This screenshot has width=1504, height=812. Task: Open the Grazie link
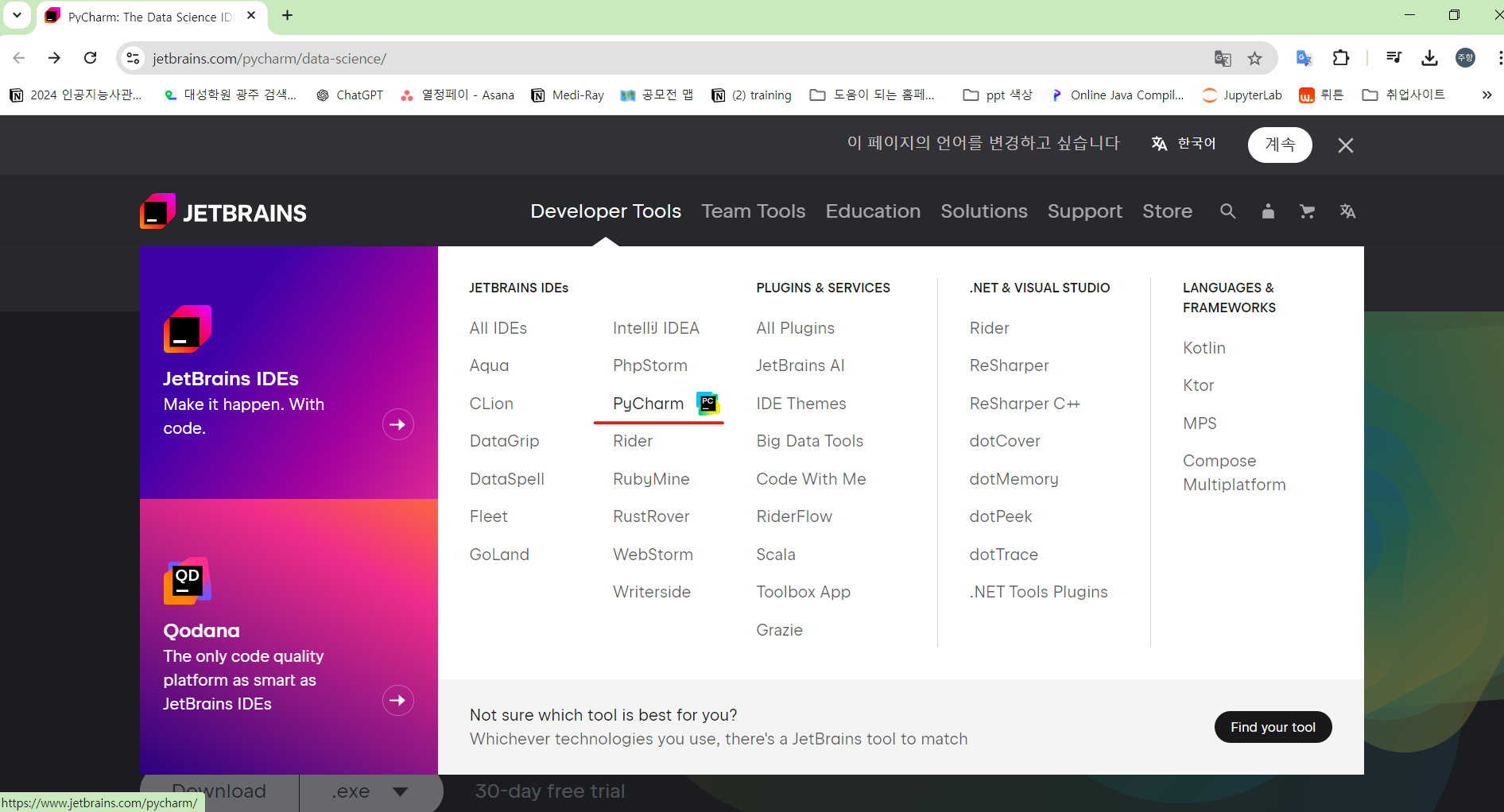(x=780, y=630)
